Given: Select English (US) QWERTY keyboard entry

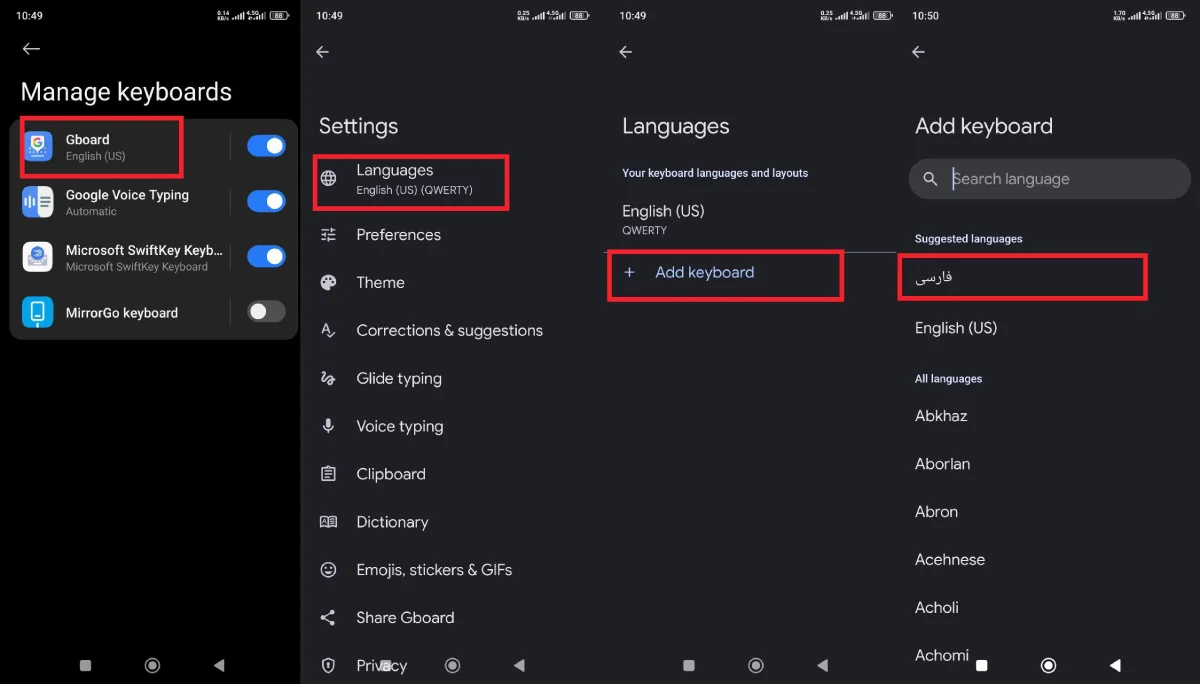Looking at the screenshot, I should click(663, 219).
